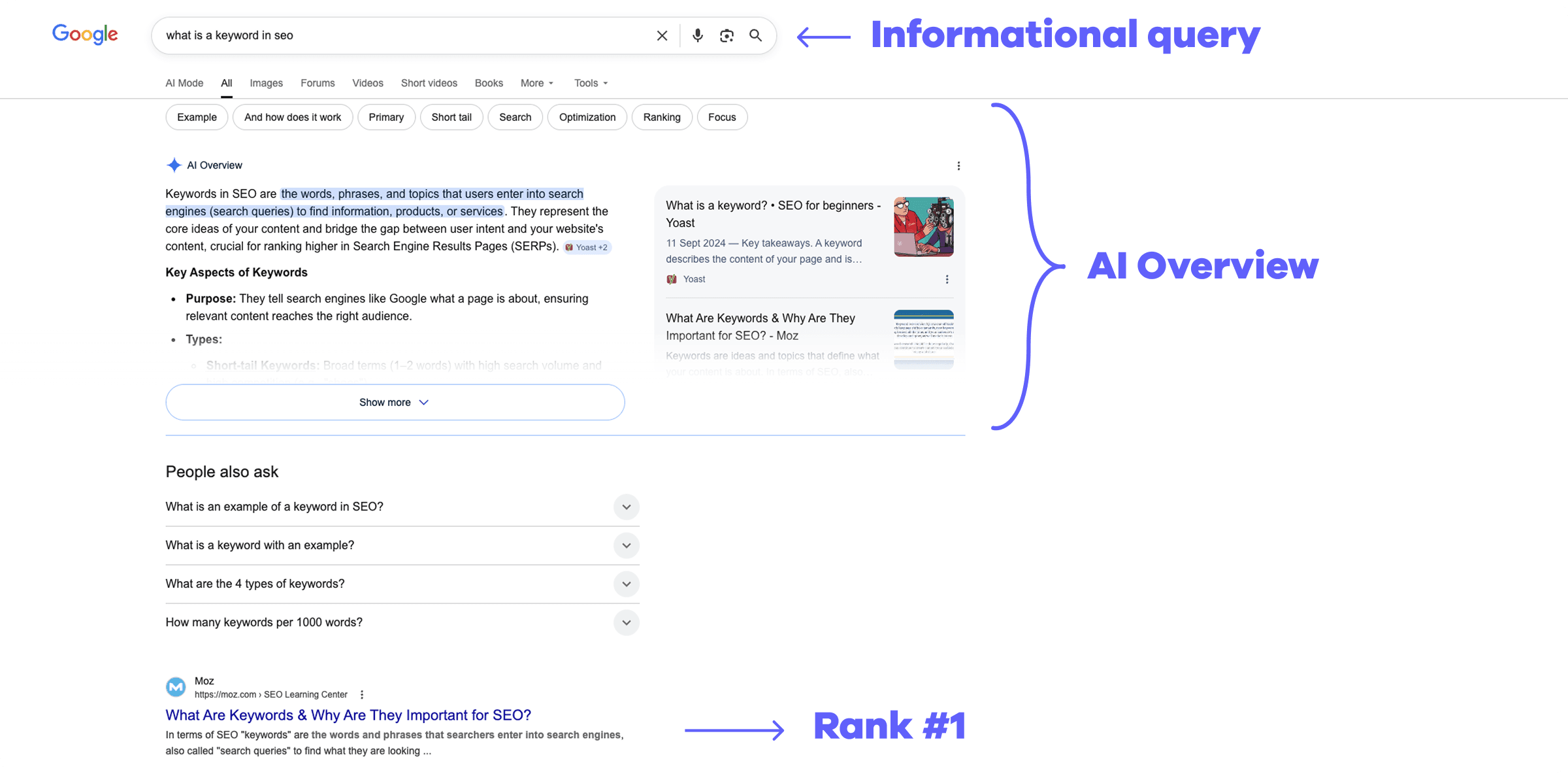The width and height of the screenshot is (1568, 774).
Task: Select the Short tail filter chip
Action: click(x=451, y=117)
